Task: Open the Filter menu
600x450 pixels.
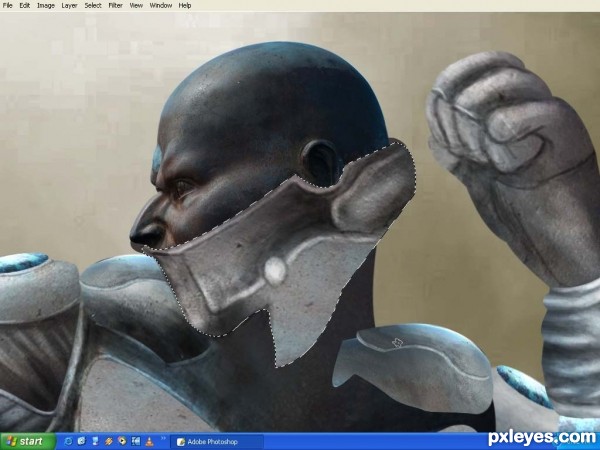Action: (x=115, y=5)
